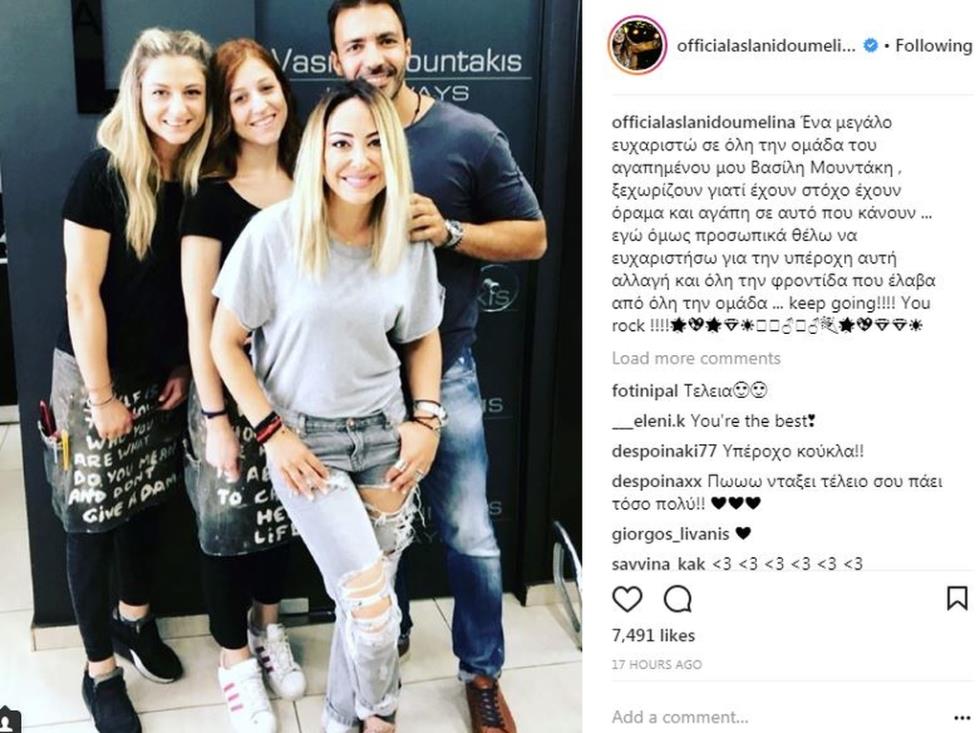This screenshot has width=980, height=733.
Task: Open despoinaki77's profile from comments
Action: [x=664, y=451]
